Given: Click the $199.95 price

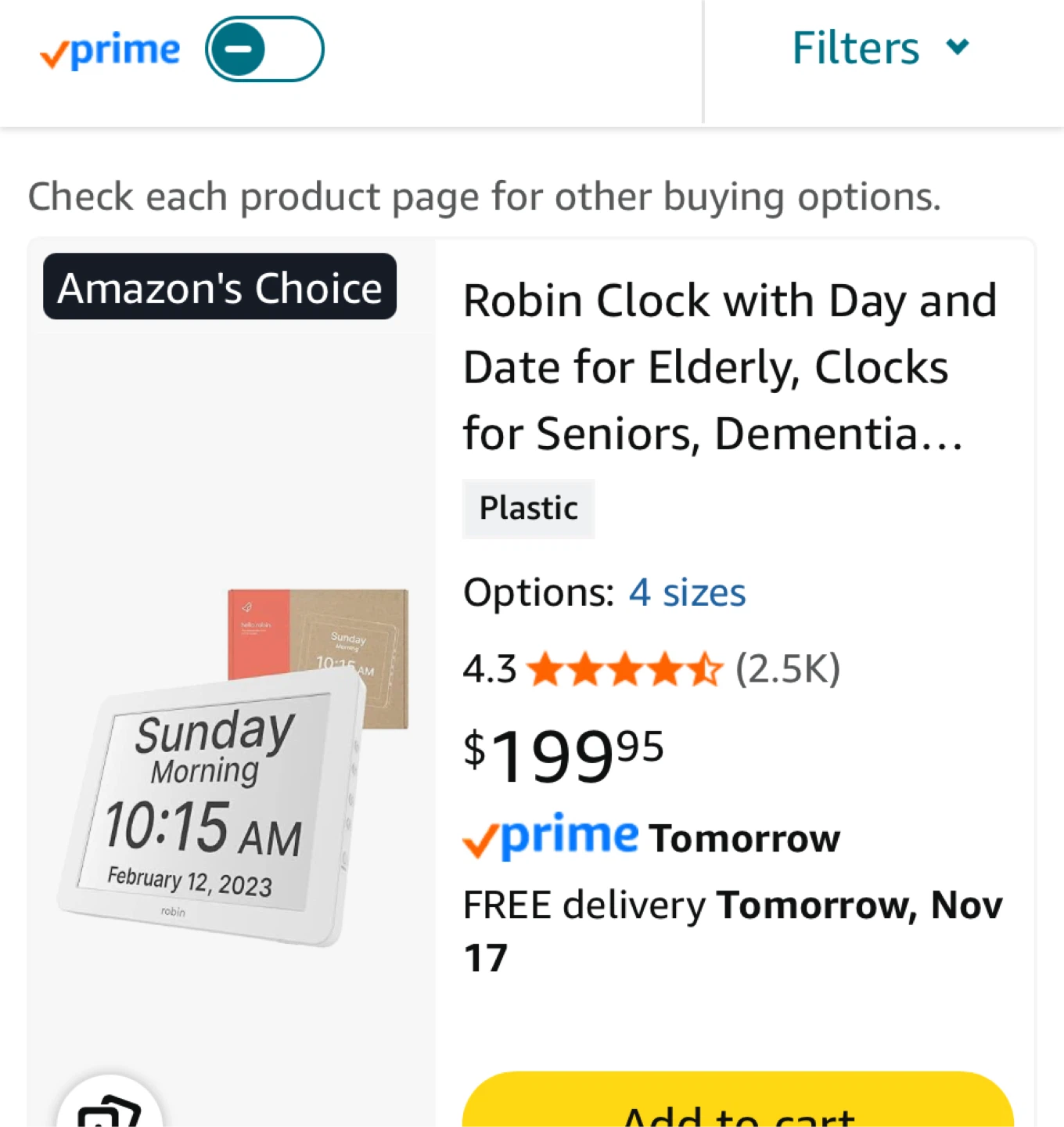Looking at the screenshot, I should point(563,754).
